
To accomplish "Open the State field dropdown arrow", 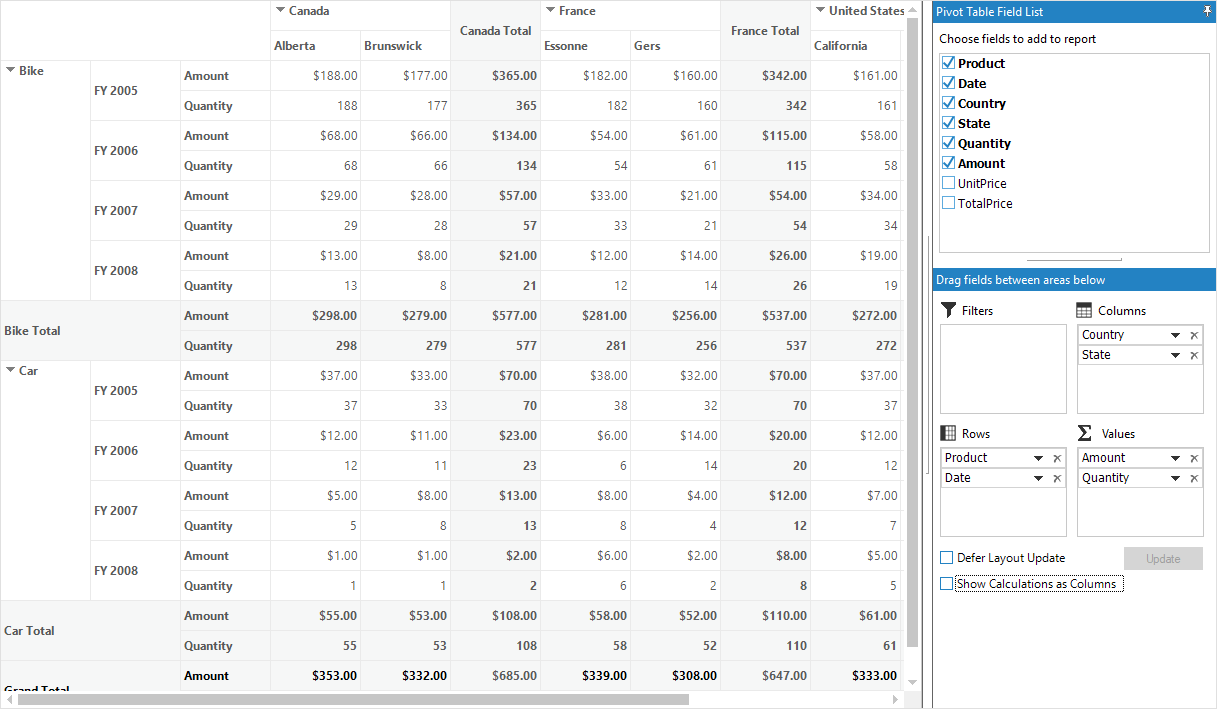I will 1175,355.
